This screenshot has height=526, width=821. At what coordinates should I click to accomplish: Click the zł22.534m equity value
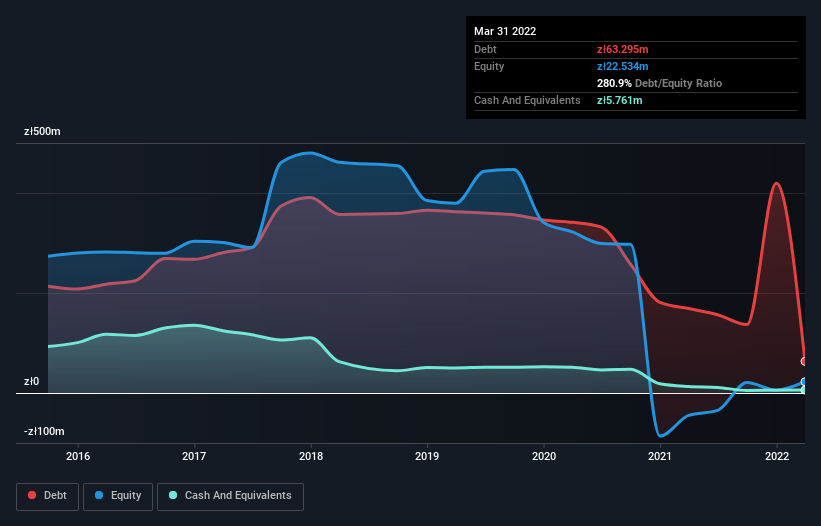tap(623, 66)
